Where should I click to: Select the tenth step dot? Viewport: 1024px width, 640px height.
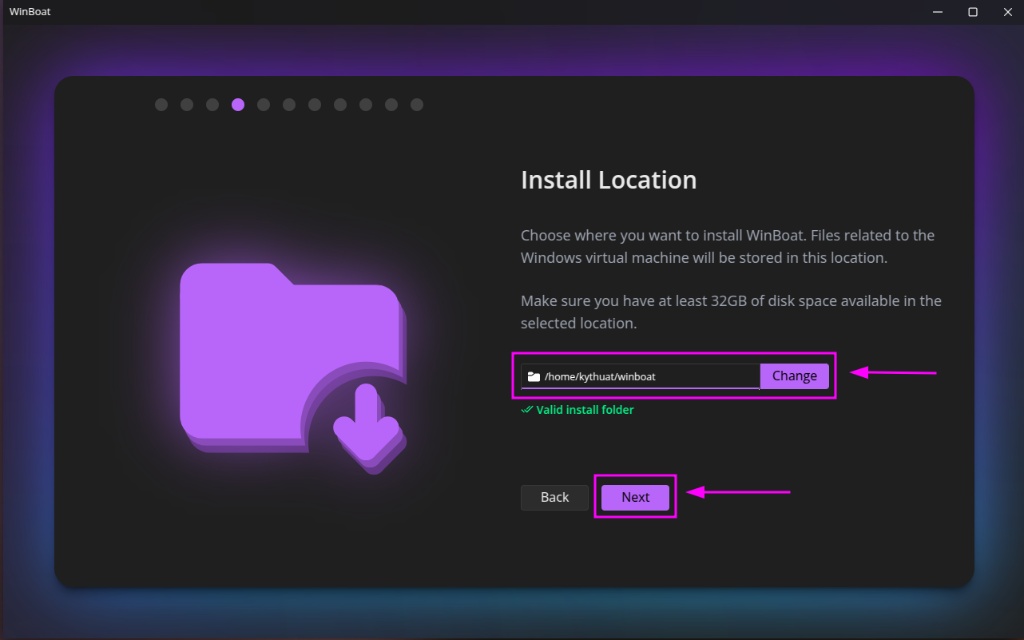[x=391, y=104]
